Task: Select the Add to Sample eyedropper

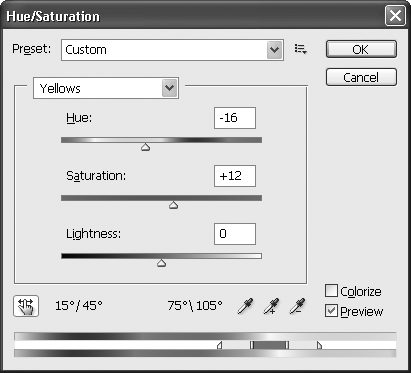Action: [x=271, y=306]
